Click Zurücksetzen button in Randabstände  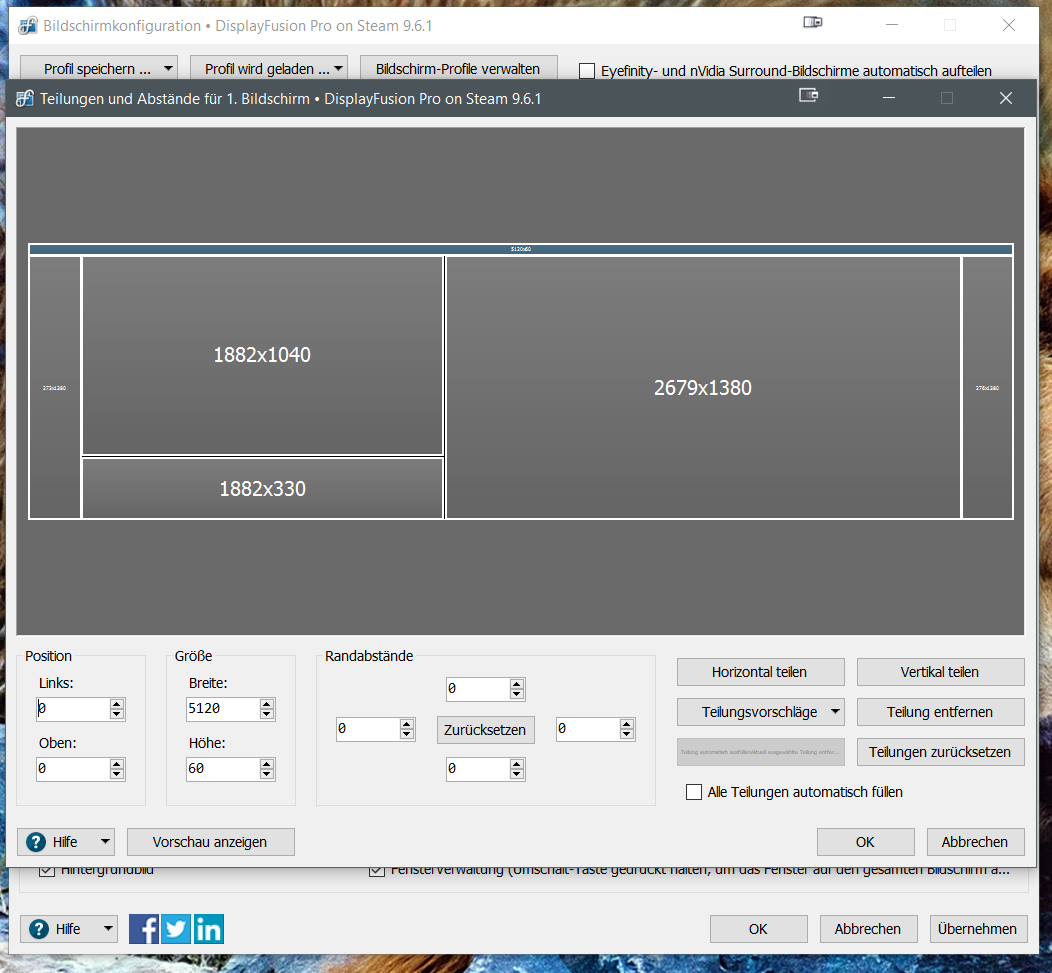(485, 729)
